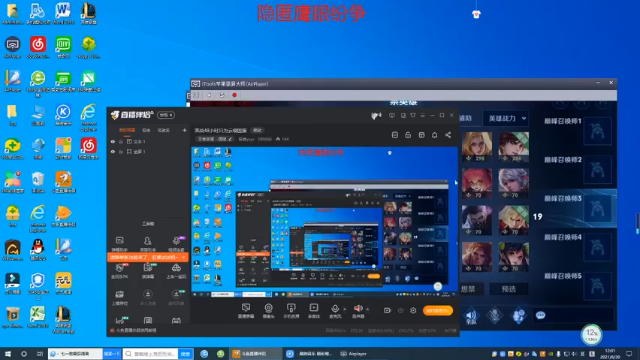
Task: Add a new scene with the plus button
Action: pyautogui.click(x=184, y=130)
